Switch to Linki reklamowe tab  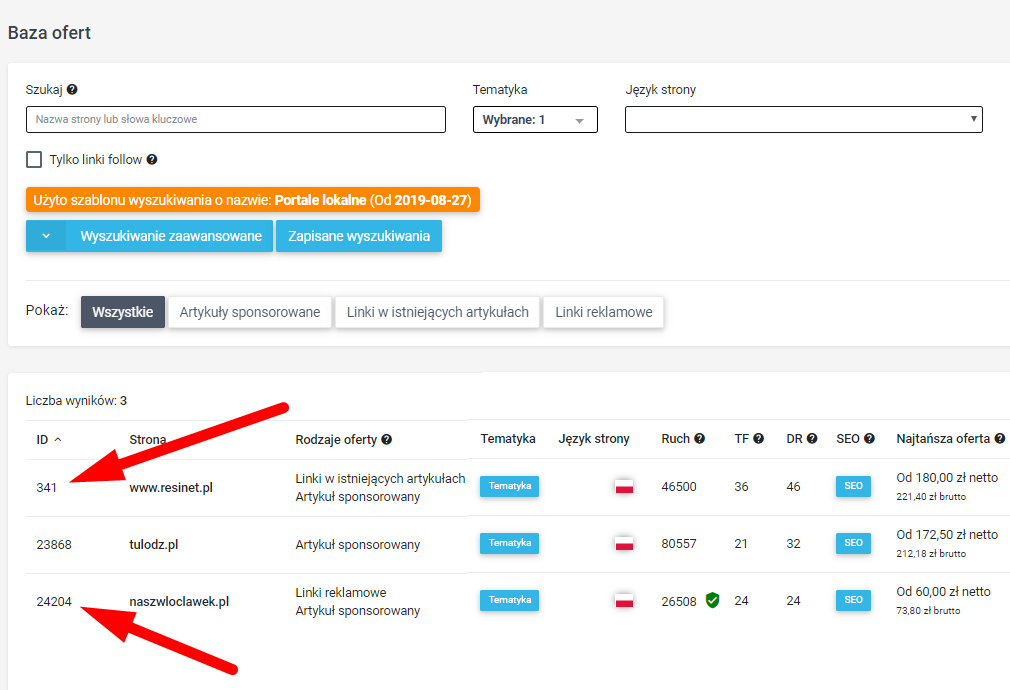(x=604, y=312)
